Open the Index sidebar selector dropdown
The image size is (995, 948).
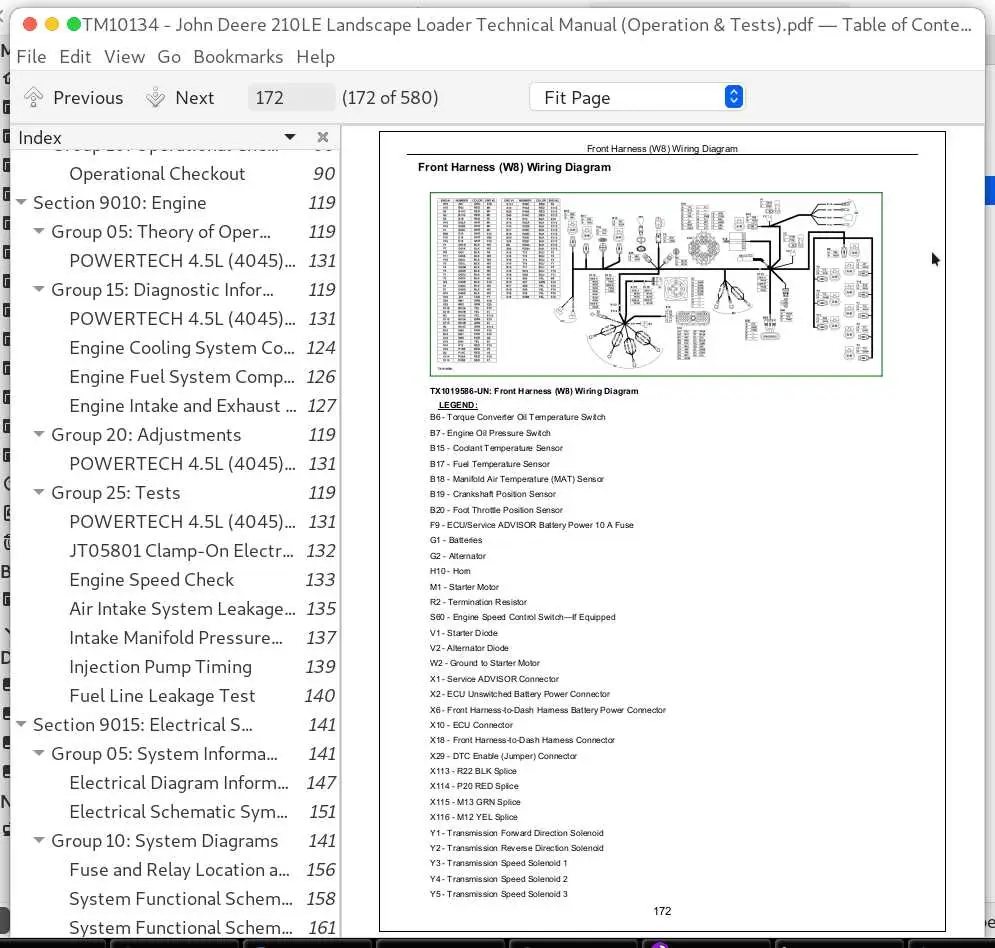point(290,137)
